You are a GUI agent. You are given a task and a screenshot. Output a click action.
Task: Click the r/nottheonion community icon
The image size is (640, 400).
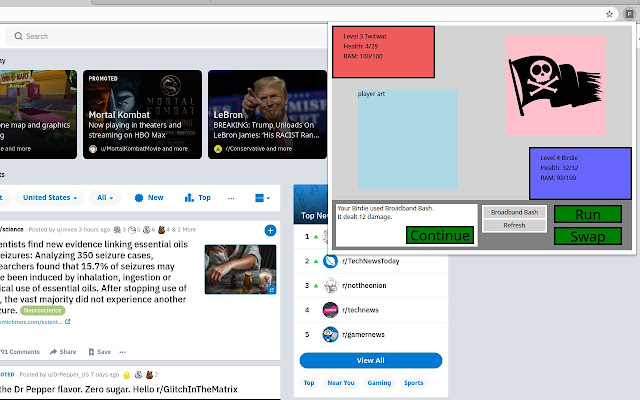(x=330, y=285)
